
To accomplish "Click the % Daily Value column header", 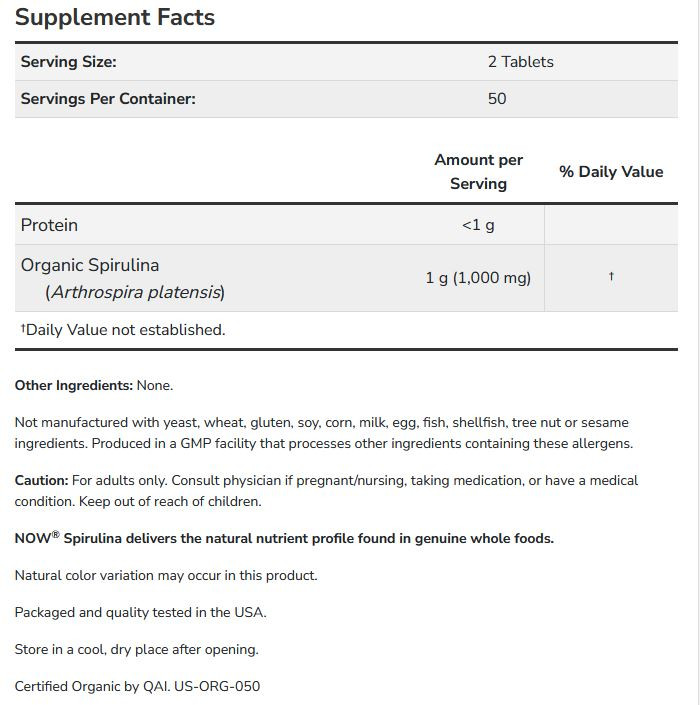I will 611,172.
